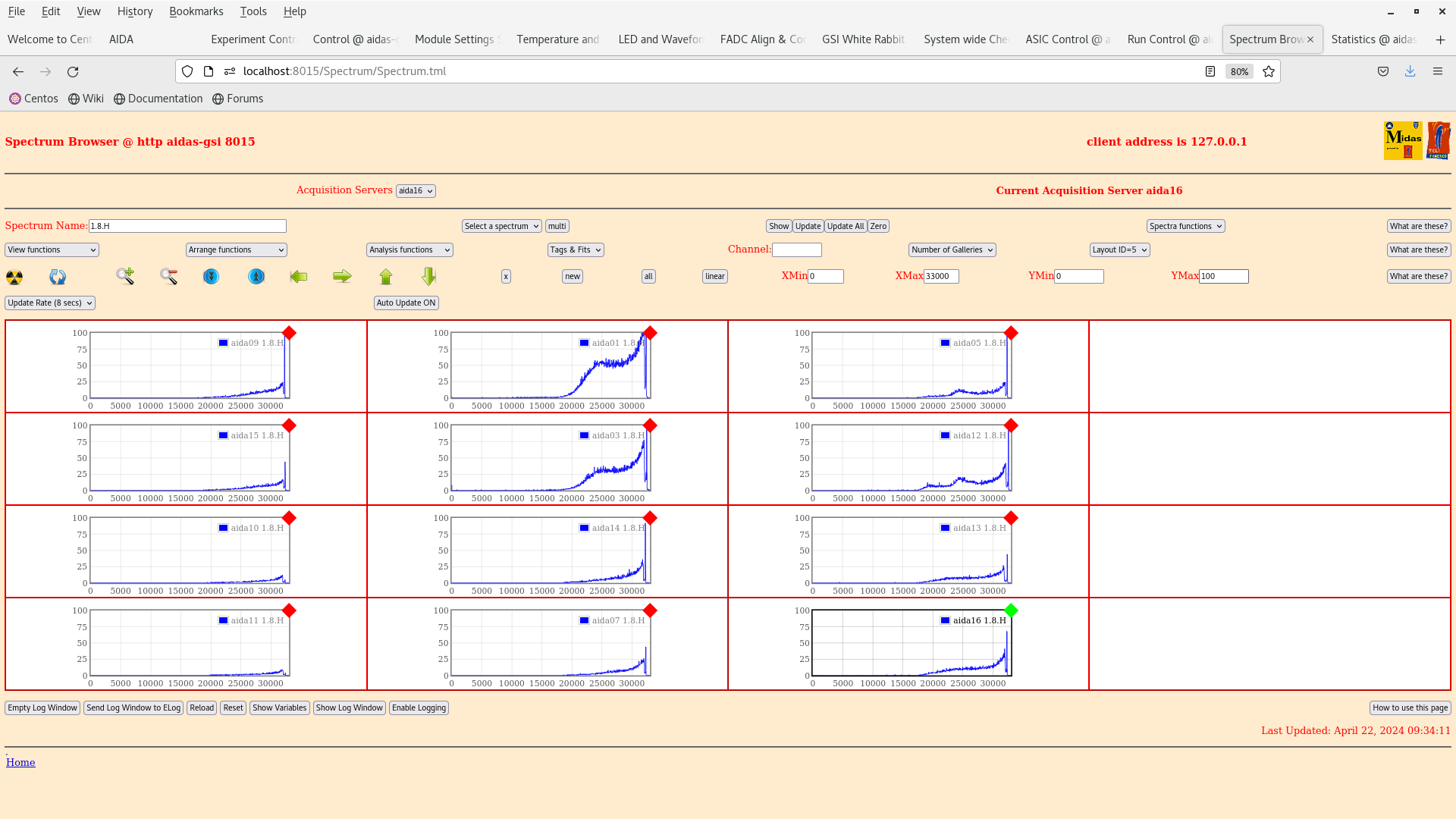Open the downloads panel icon
1456x819 pixels.
tap(1410, 71)
